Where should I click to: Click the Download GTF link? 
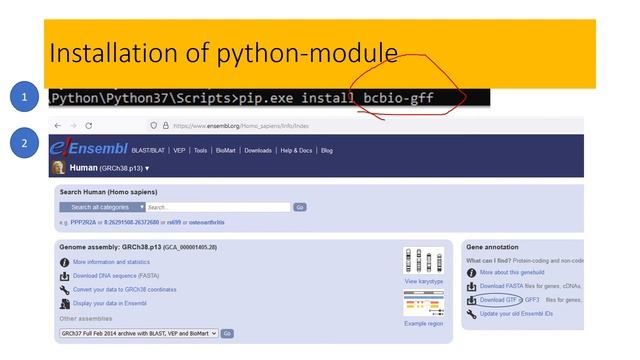point(498,300)
